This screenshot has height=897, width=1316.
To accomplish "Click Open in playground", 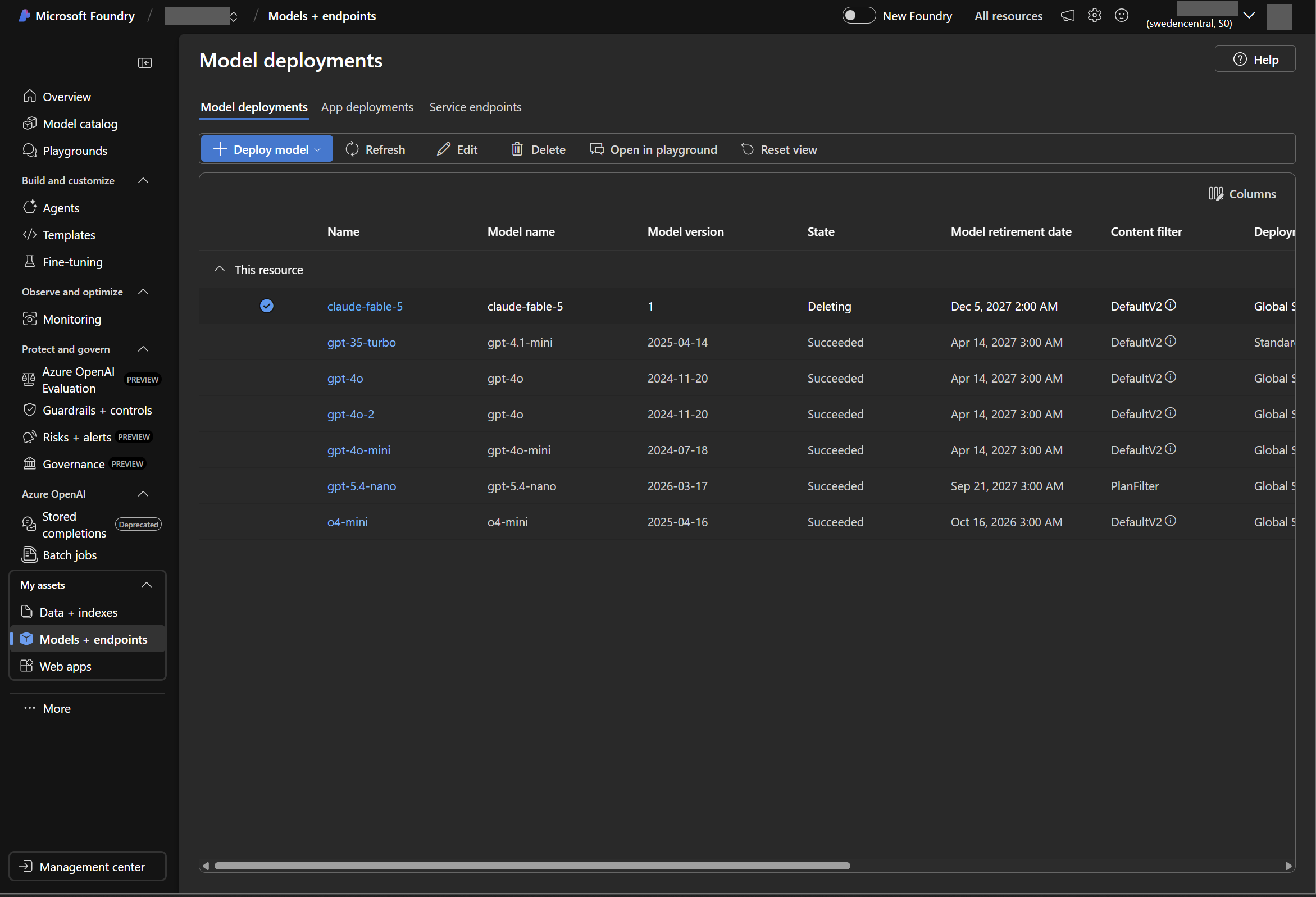I will coord(653,149).
